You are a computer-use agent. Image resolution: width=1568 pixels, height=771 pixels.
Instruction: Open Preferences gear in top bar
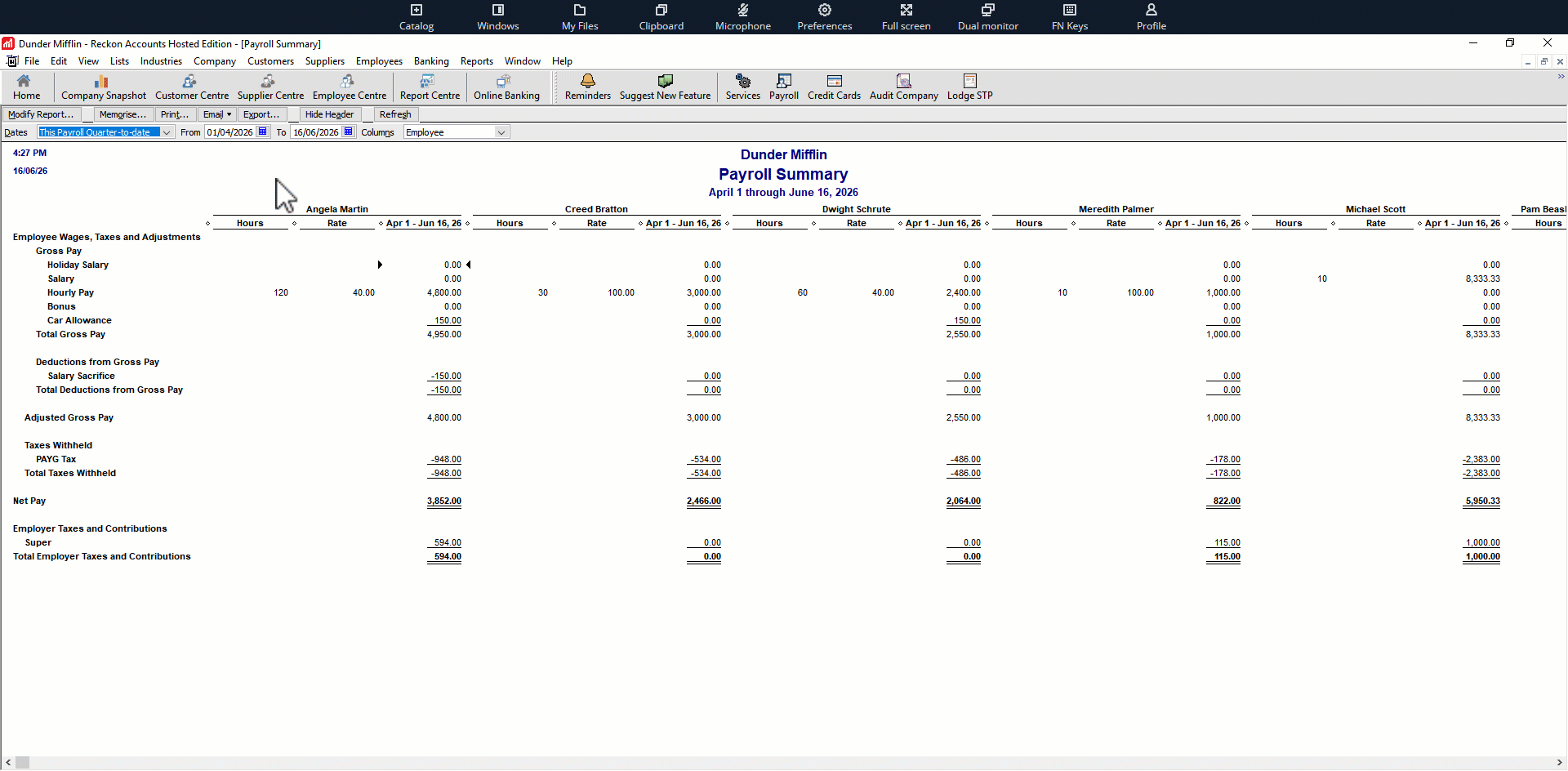coord(825,17)
